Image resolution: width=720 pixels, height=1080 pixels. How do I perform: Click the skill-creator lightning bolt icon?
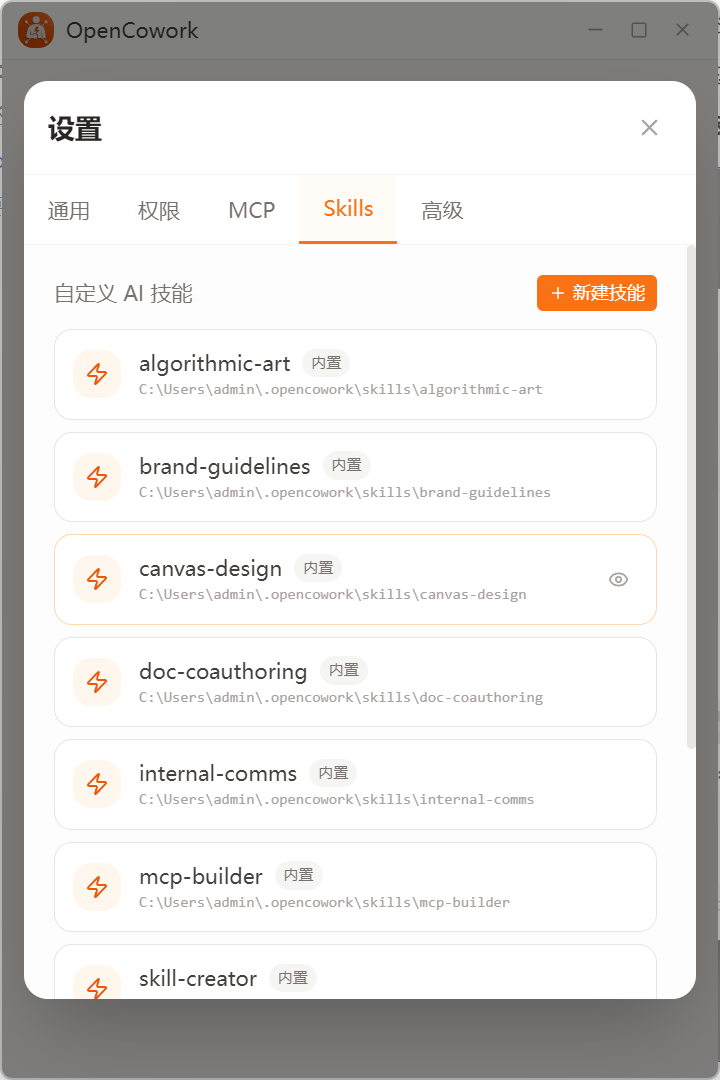[97, 985]
